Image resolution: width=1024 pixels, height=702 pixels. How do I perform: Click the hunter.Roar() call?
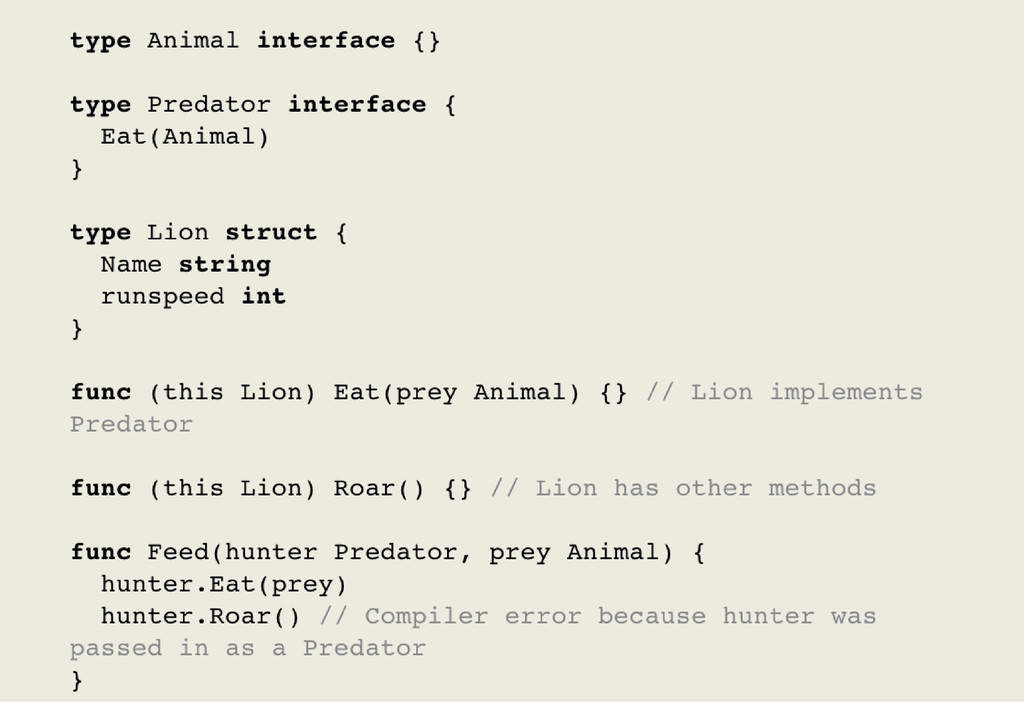(x=199, y=616)
